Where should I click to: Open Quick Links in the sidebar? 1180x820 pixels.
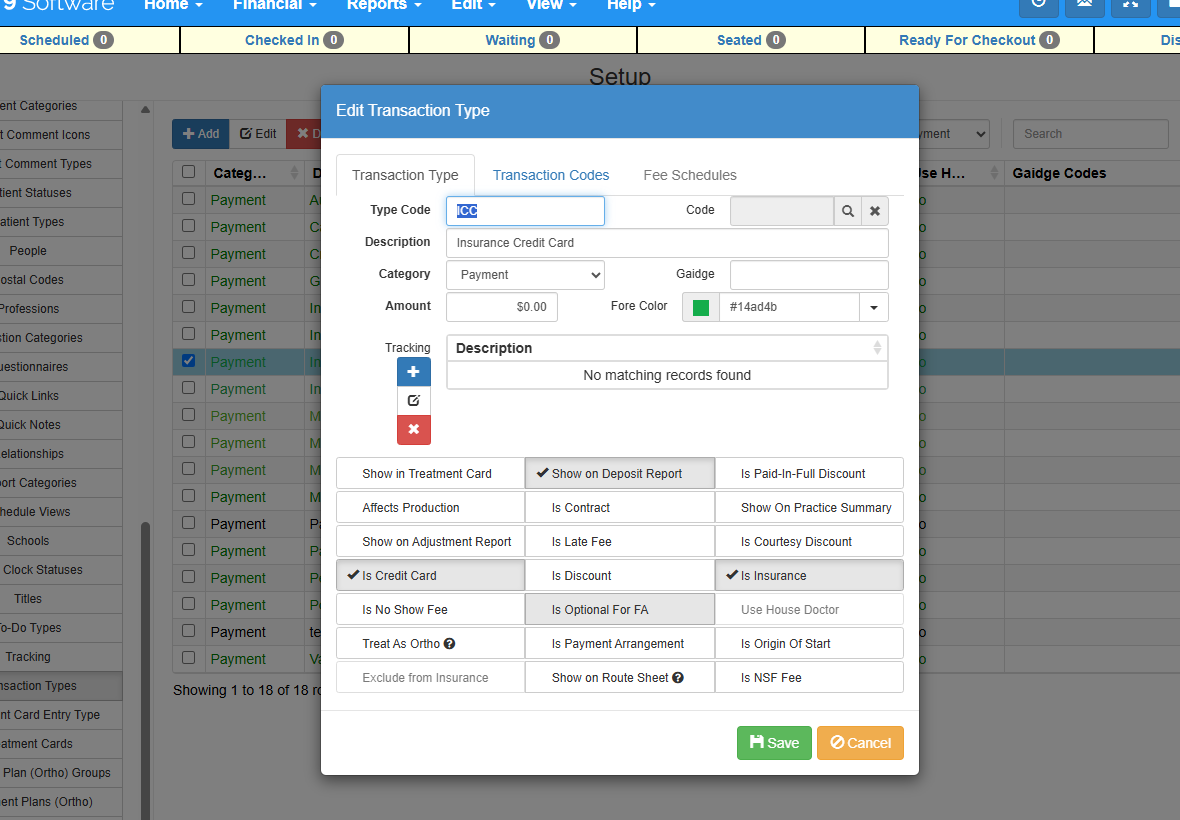[x=60, y=396]
